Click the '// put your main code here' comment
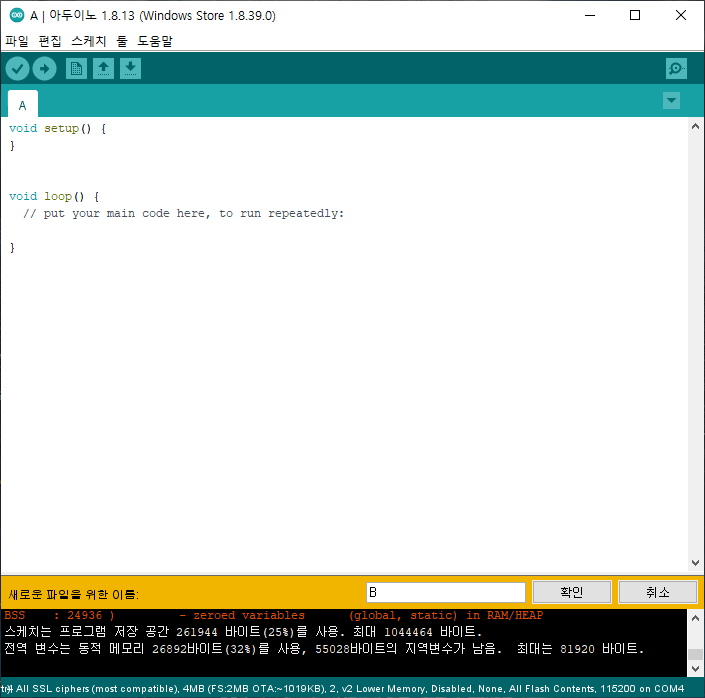Viewport: 705px width, 698px height. coord(183,214)
